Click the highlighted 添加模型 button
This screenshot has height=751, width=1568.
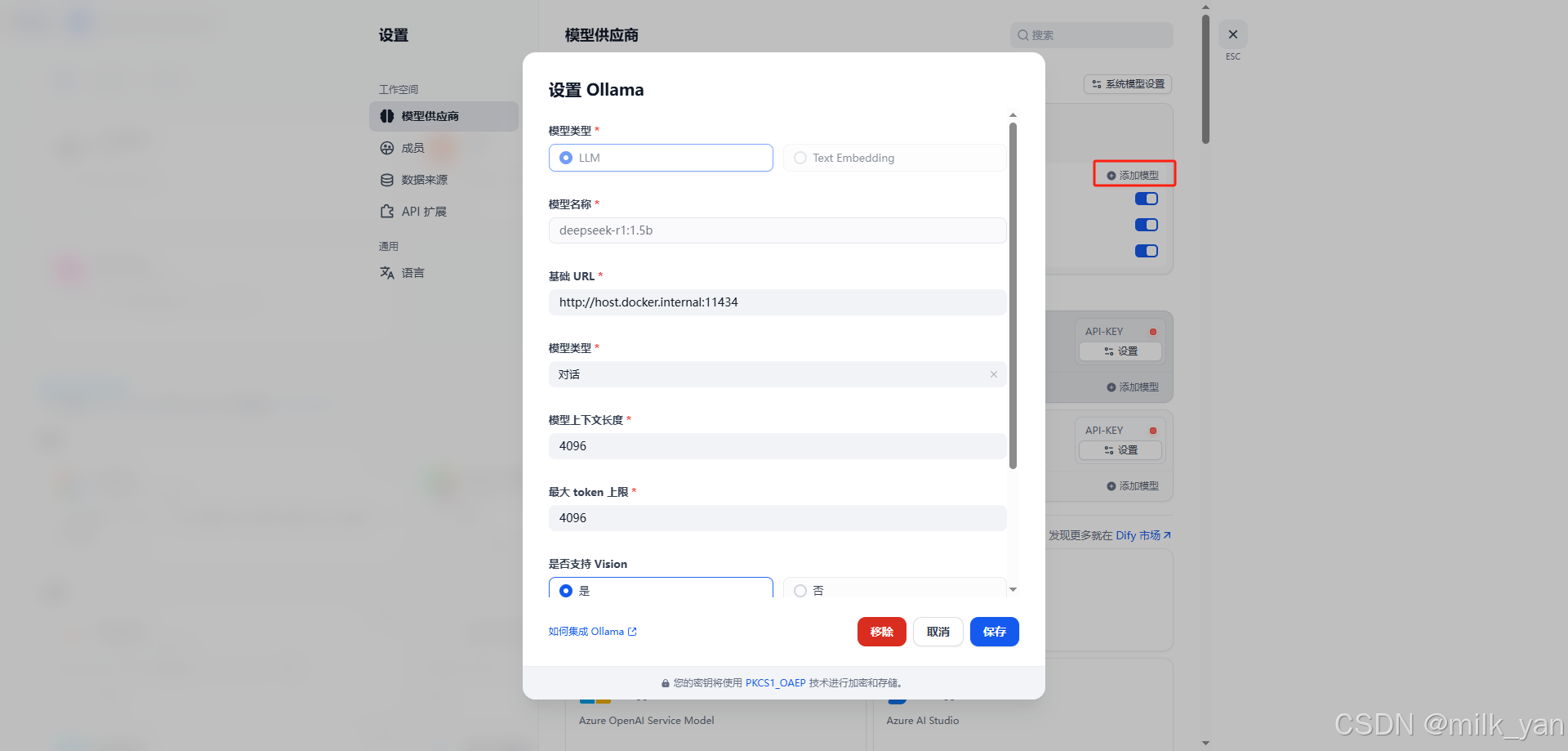click(1134, 175)
